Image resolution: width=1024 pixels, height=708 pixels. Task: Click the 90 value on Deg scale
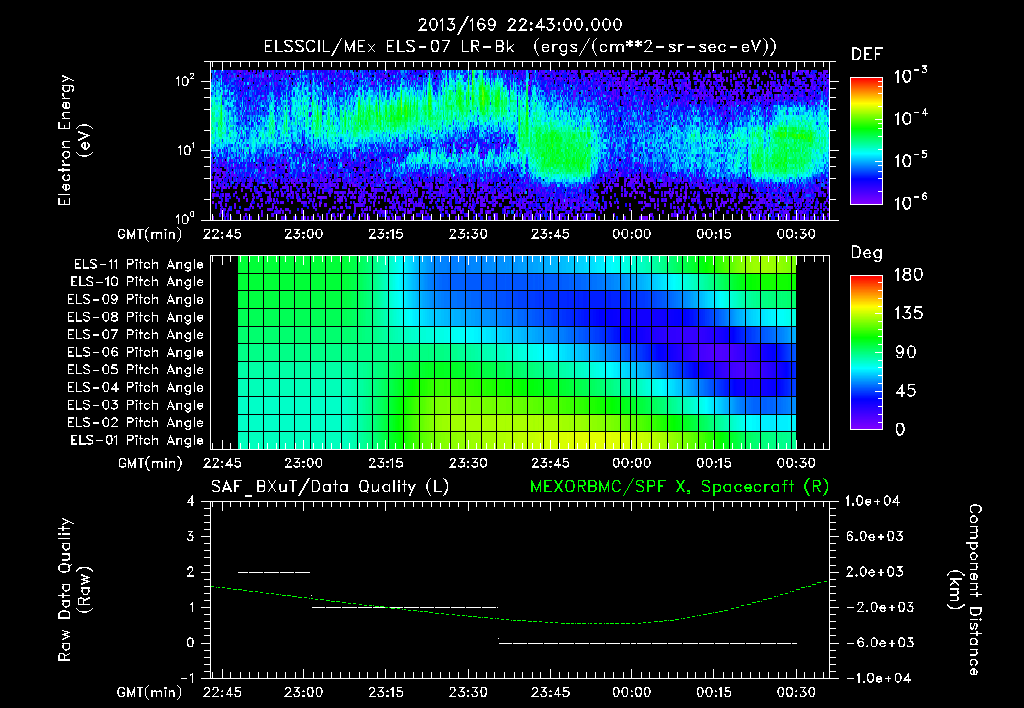[906, 352]
